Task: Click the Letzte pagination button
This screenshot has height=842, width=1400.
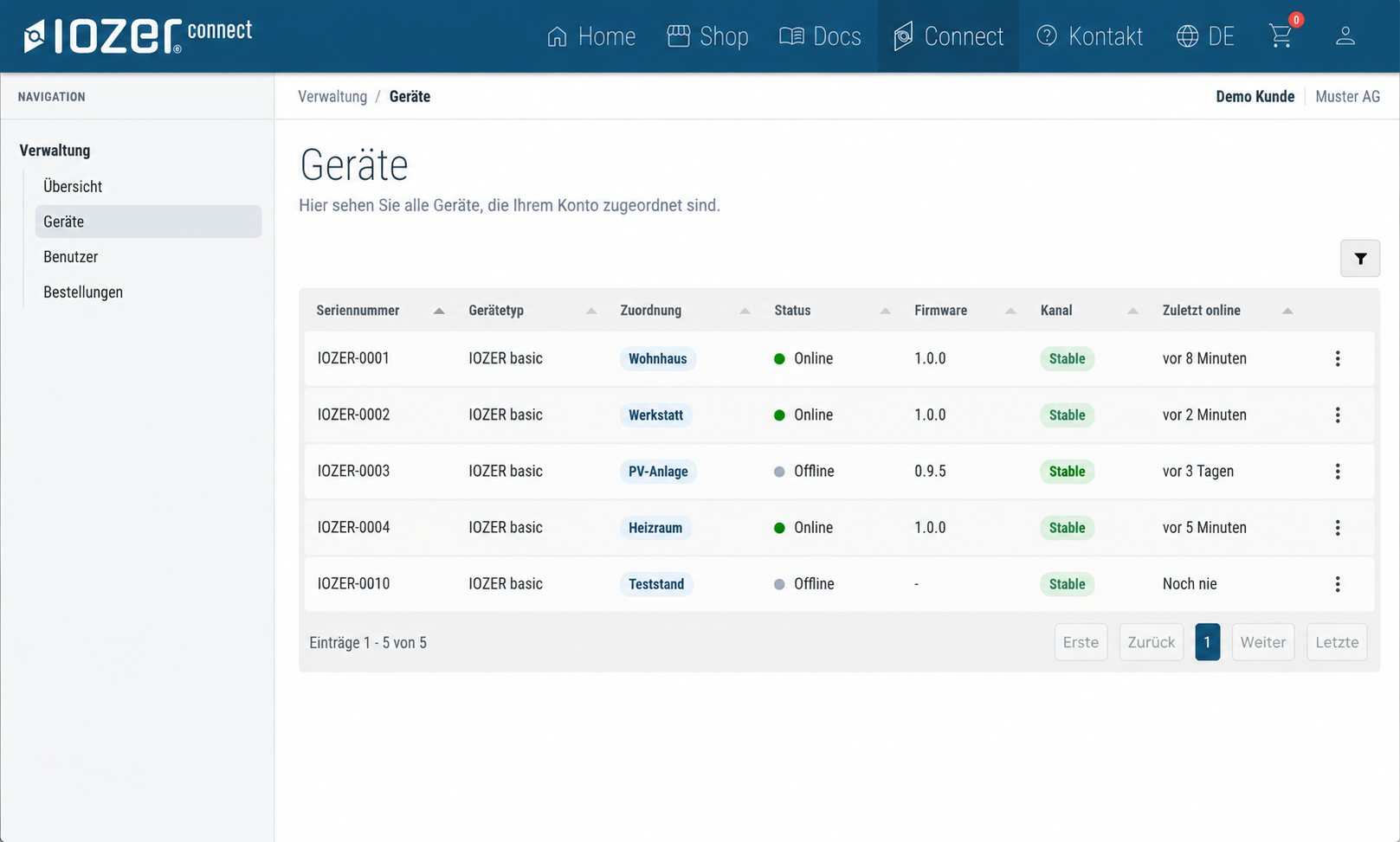Action: click(x=1337, y=642)
